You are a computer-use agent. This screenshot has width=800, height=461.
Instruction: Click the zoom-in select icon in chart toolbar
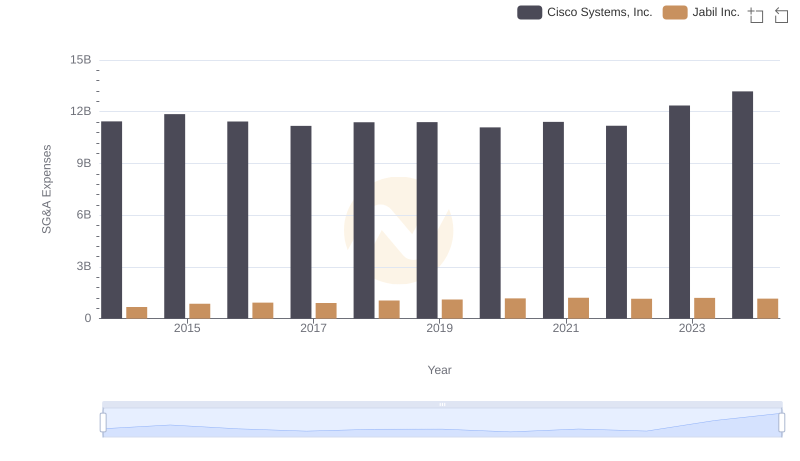[756, 14]
